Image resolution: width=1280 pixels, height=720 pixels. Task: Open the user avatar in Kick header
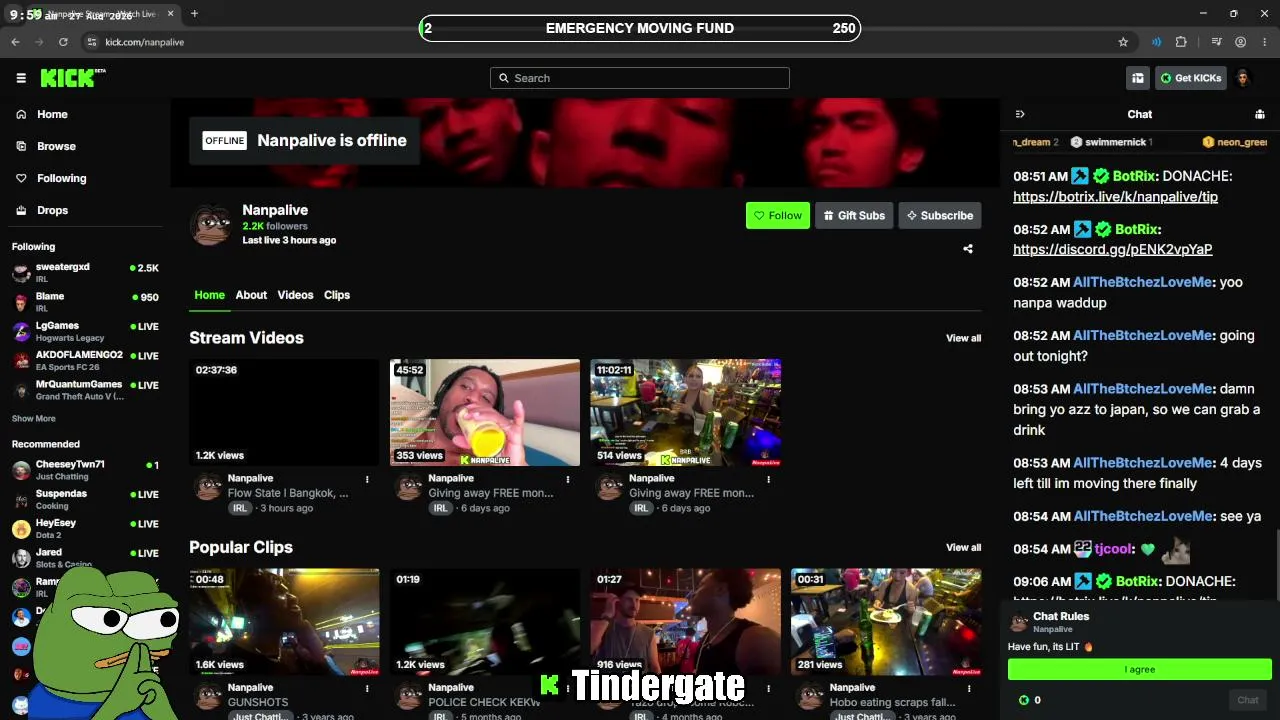point(1243,78)
